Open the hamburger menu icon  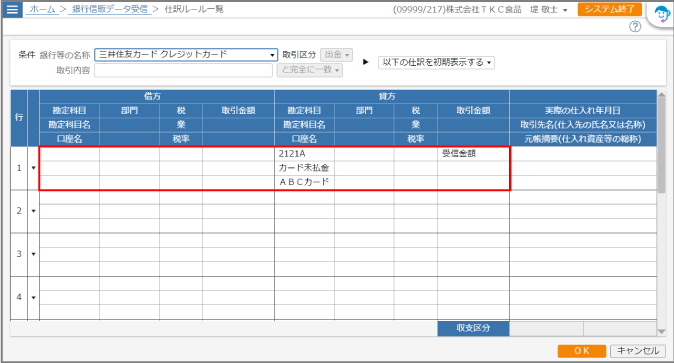tap(12, 9)
